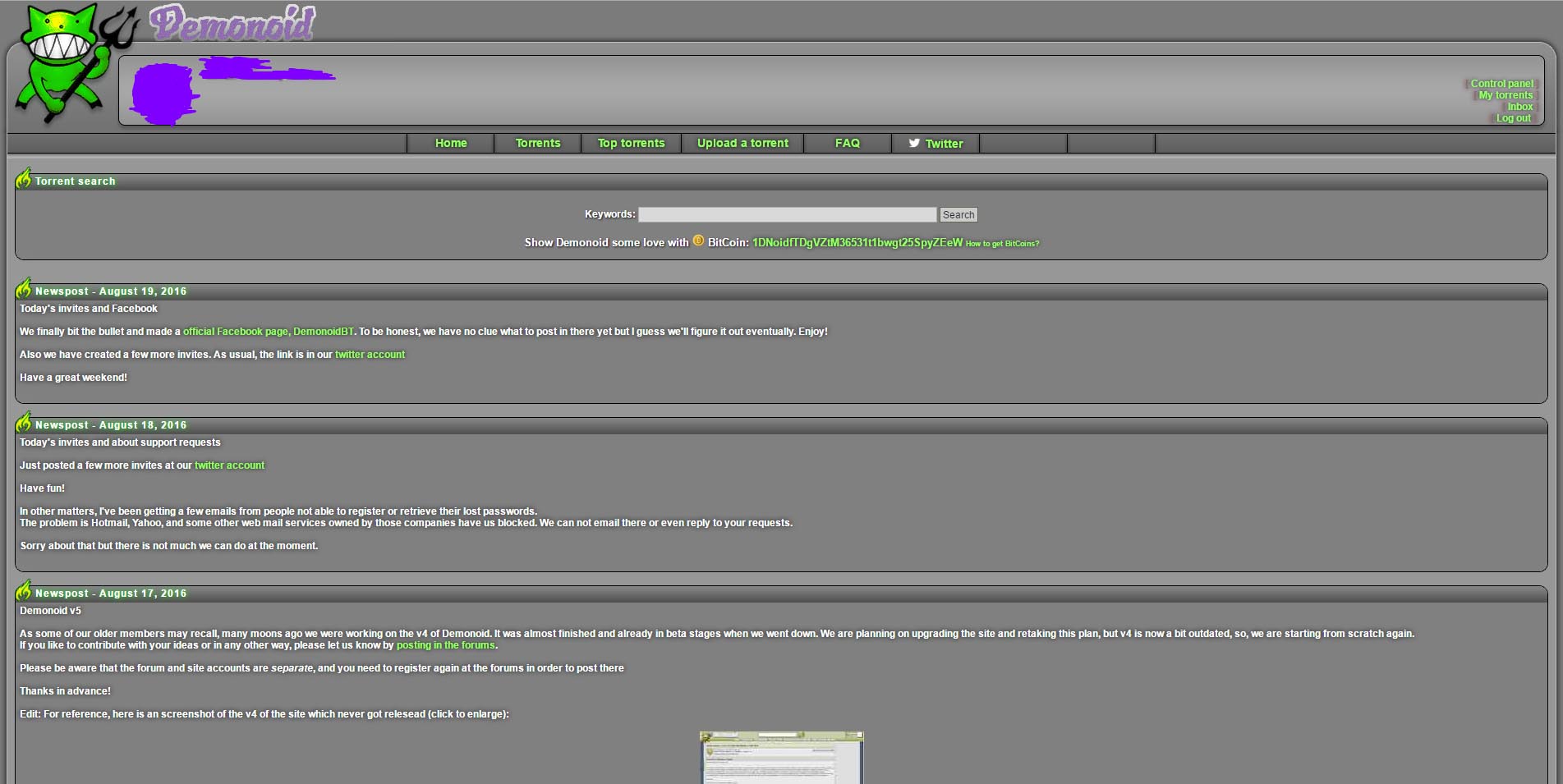Click the Have fun! line

pos(42,488)
